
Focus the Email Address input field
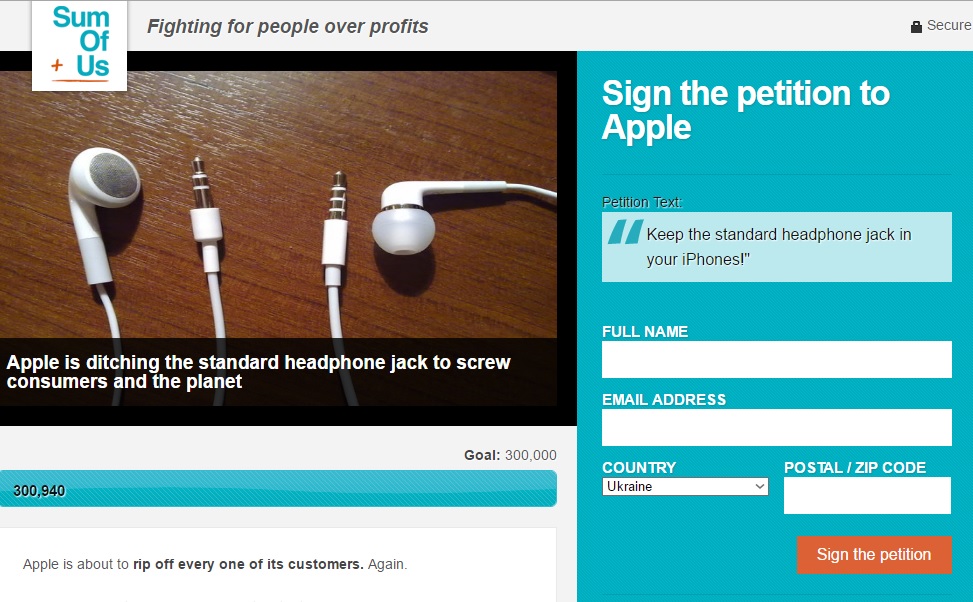(776, 427)
